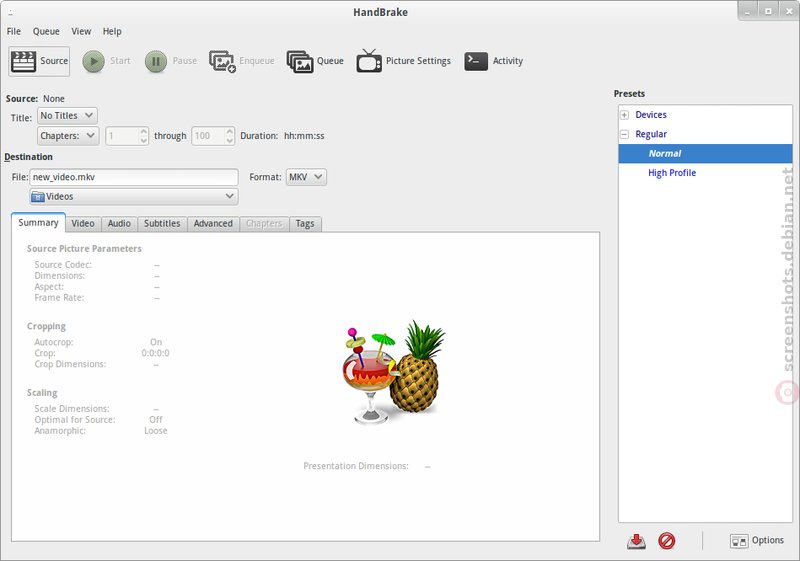Open the MKV format dropdown

(306, 177)
